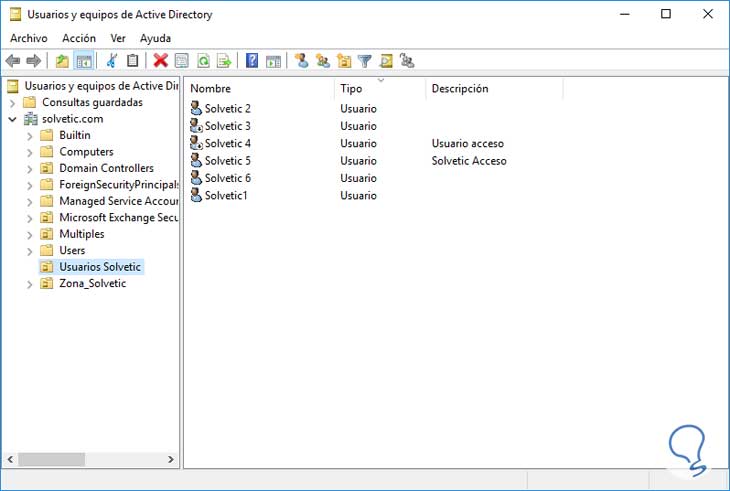Image resolution: width=730 pixels, height=491 pixels.
Task: Expand the Multiples organizational unit
Action: click(30, 235)
